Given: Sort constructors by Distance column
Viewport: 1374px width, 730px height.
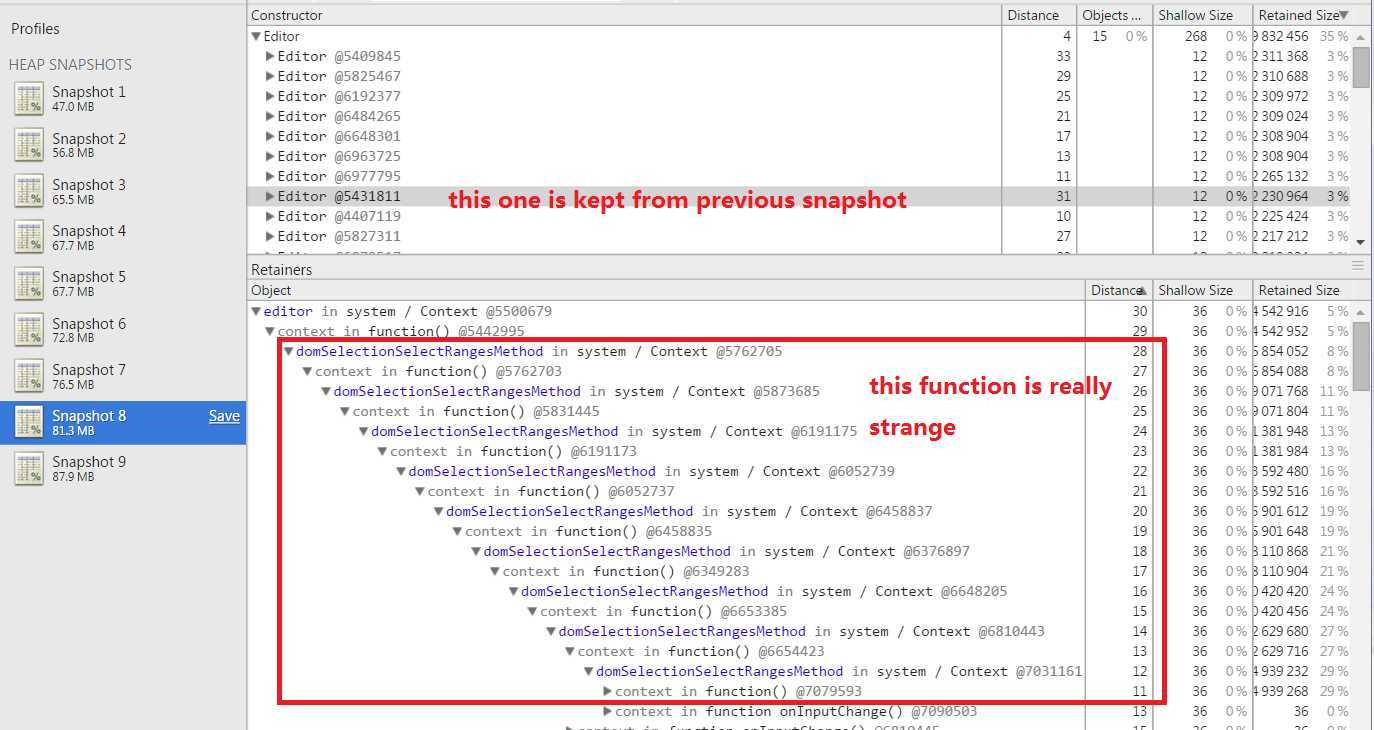Looking at the screenshot, I should 1038,15.
